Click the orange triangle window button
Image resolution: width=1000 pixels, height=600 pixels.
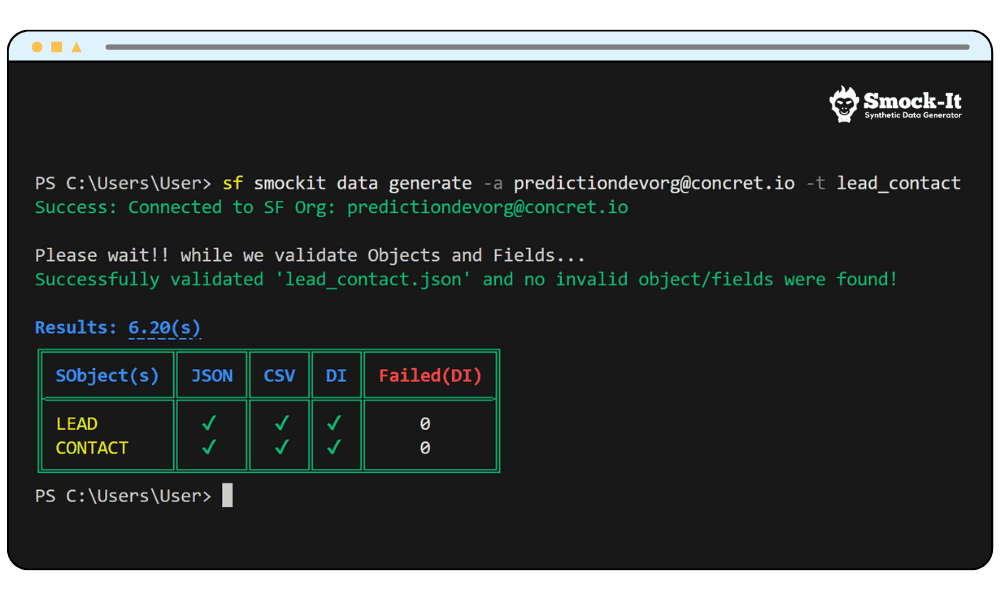click(x=77, y=47)
